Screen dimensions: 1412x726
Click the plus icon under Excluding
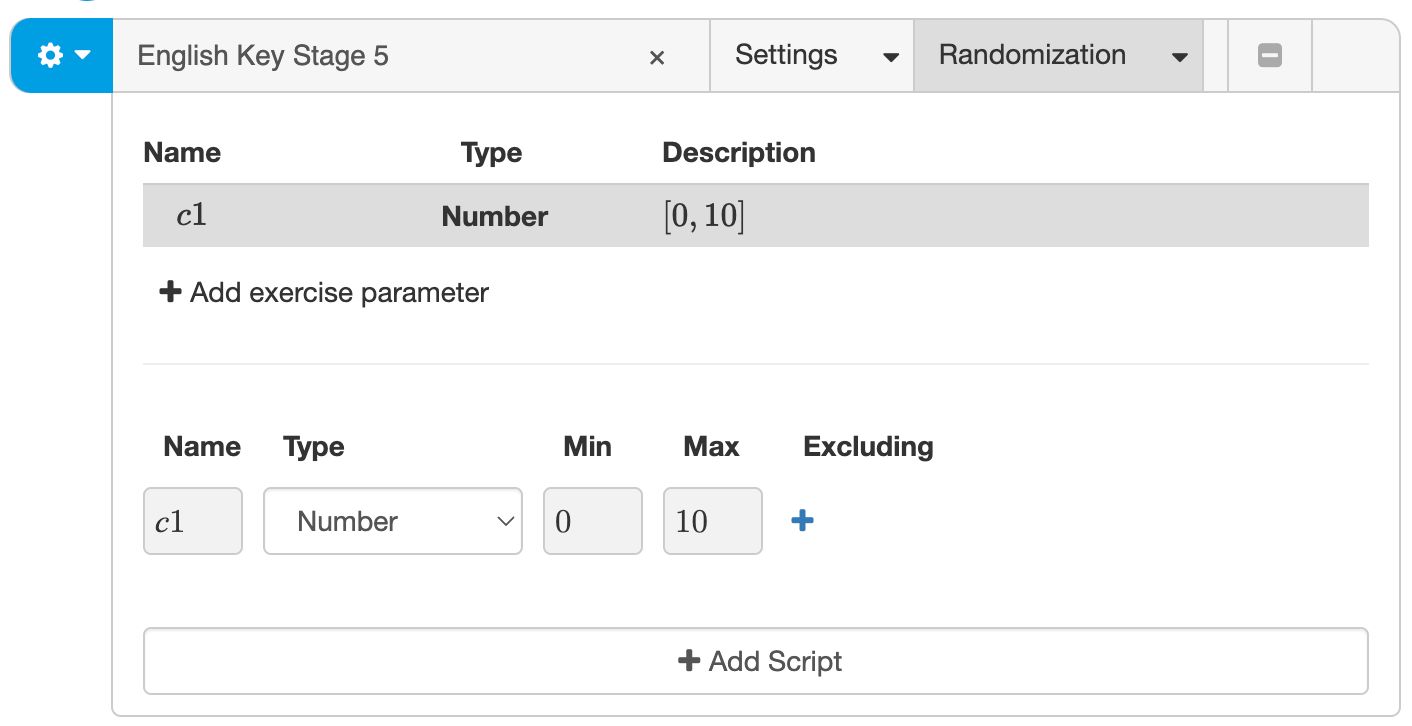801,520
